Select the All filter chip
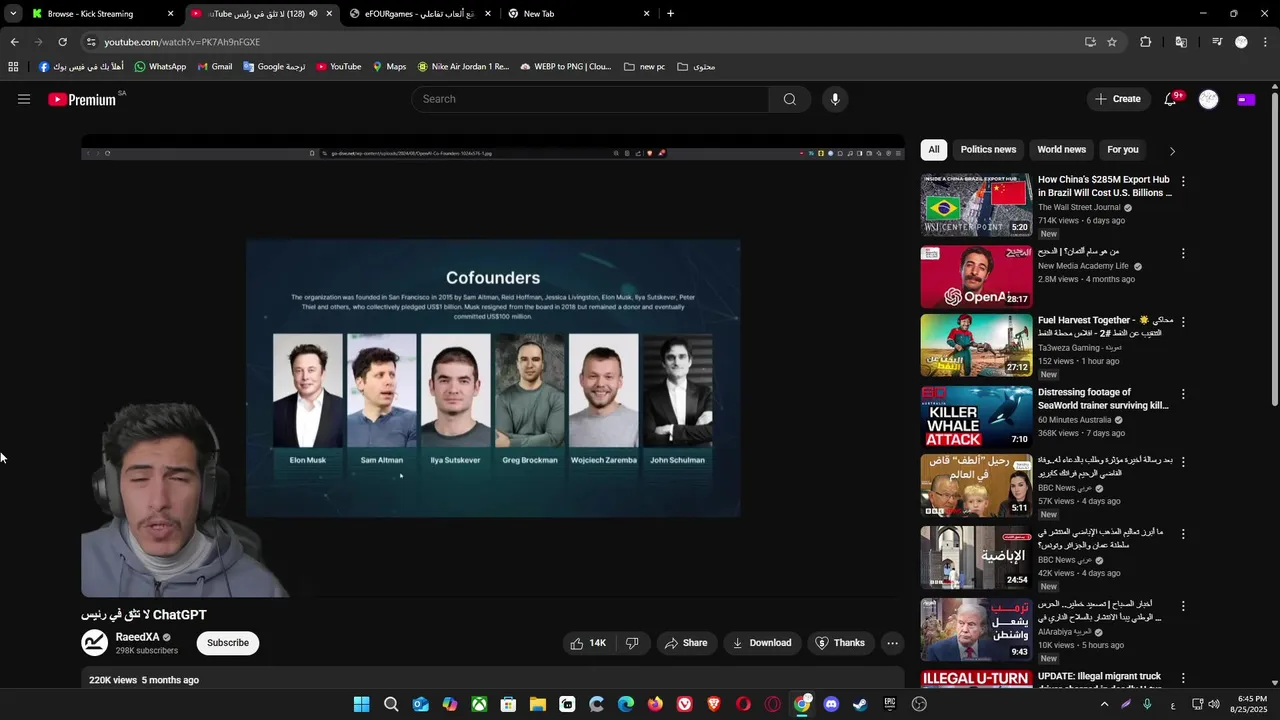Viewport: 1280px width, 720px height. (933, 150)
